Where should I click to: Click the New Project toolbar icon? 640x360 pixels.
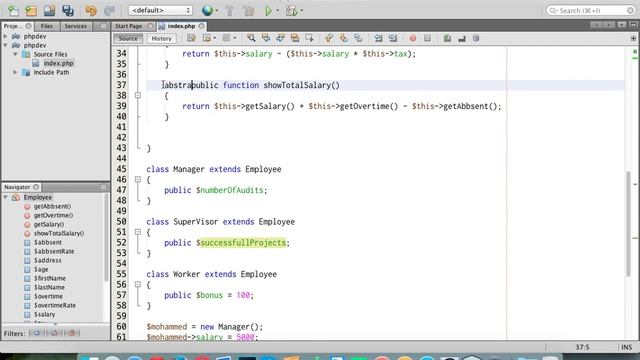[31, 11]
